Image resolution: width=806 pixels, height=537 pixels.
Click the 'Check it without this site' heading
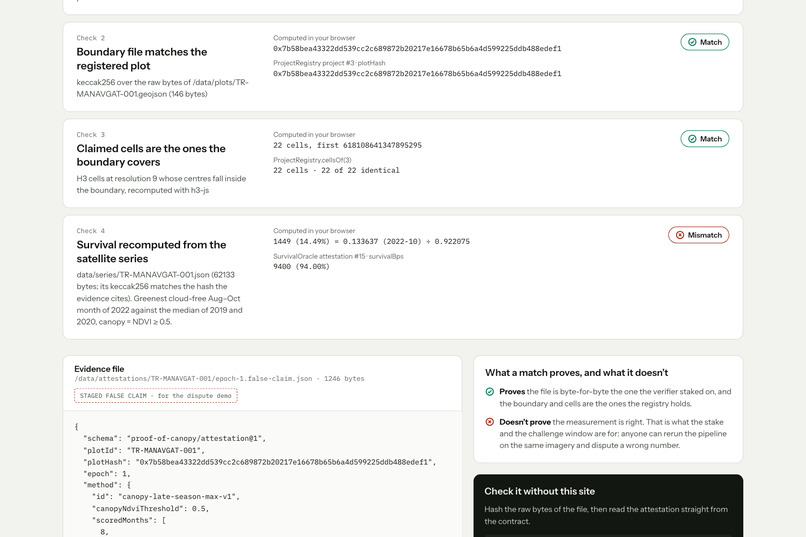(x=540, y=491)
